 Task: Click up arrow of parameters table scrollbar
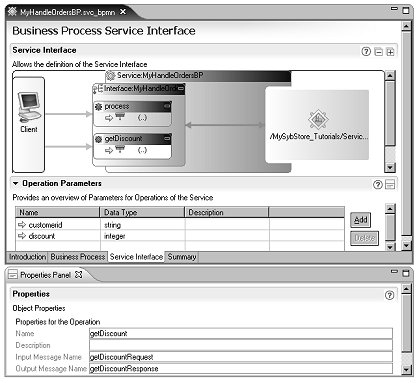(x=390, y=209)
